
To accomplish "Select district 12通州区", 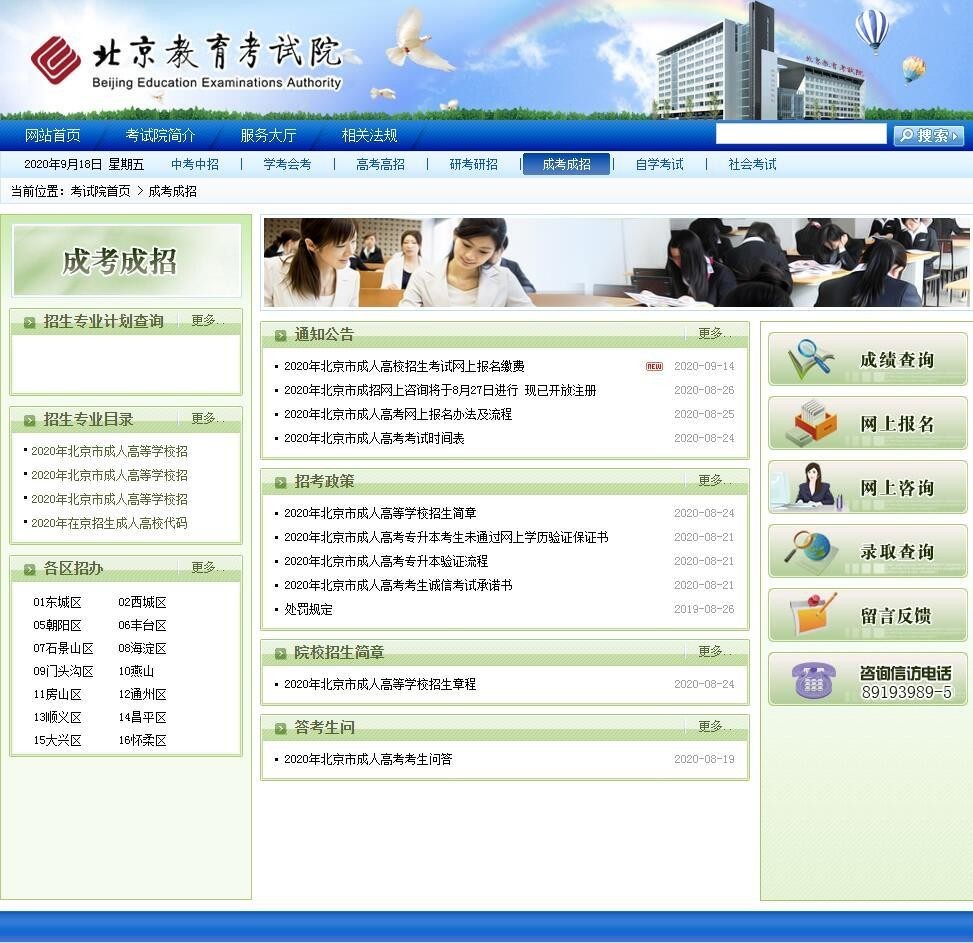I will [142, 694].
